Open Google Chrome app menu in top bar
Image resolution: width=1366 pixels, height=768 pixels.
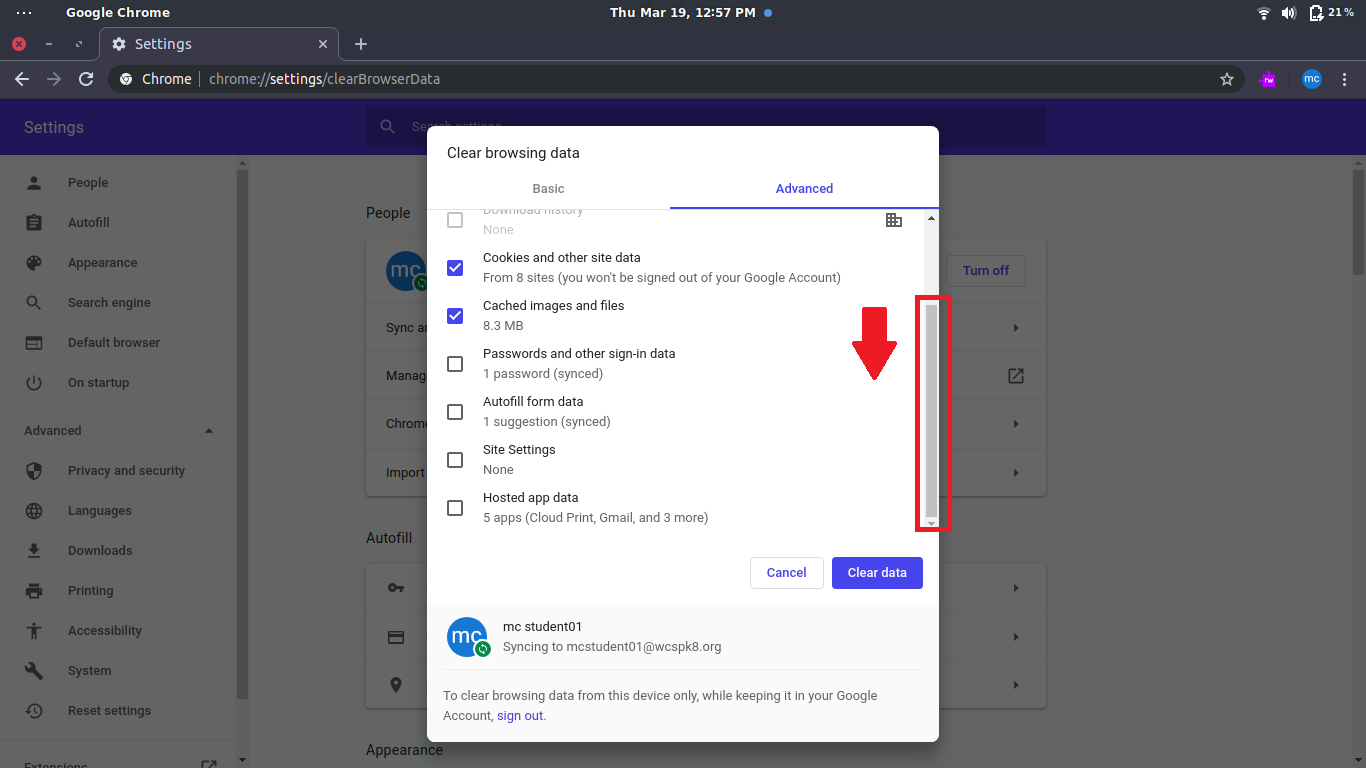pos(118,13)
